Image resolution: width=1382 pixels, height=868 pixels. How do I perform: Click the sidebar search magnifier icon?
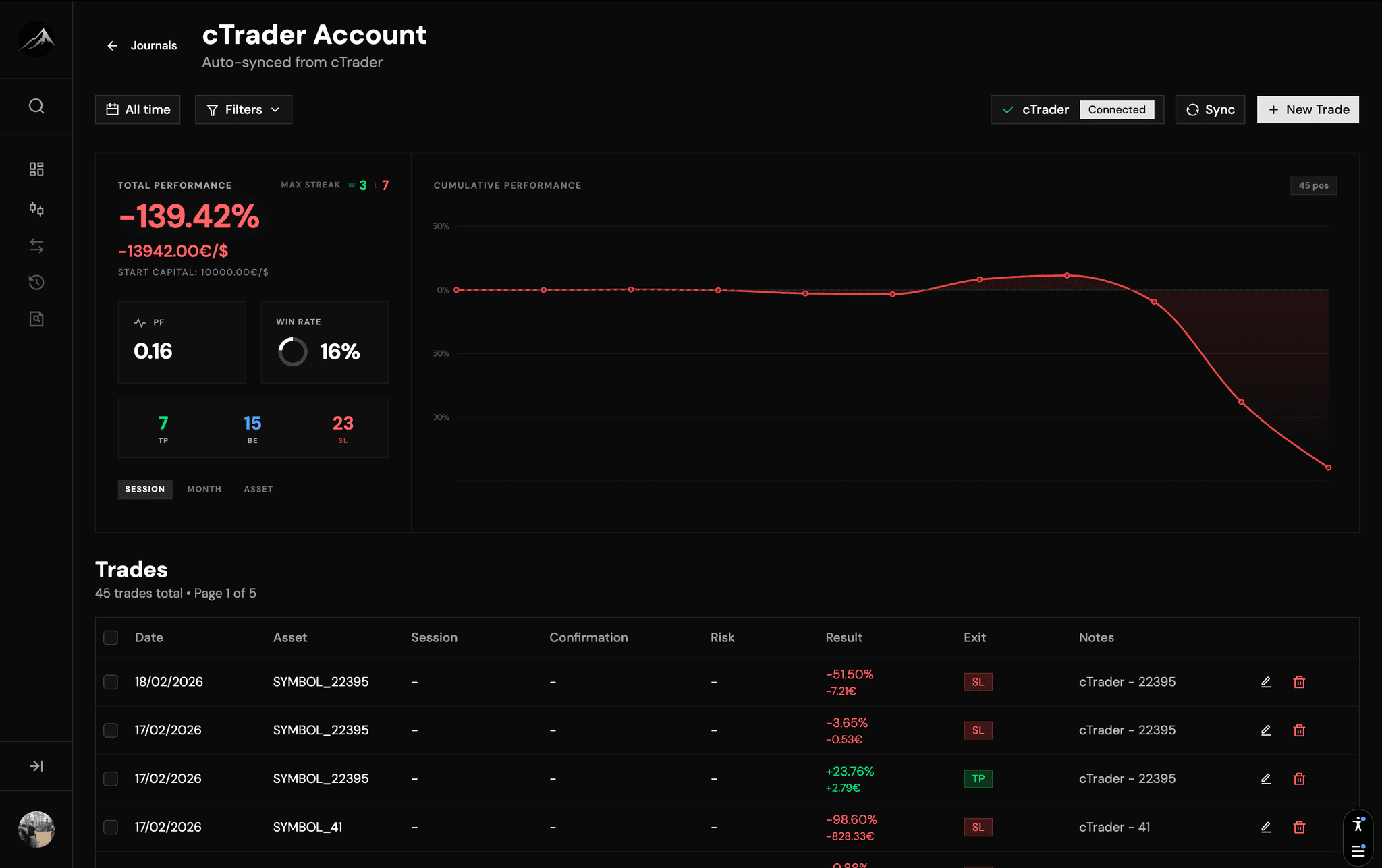click(x=36, y=107)
